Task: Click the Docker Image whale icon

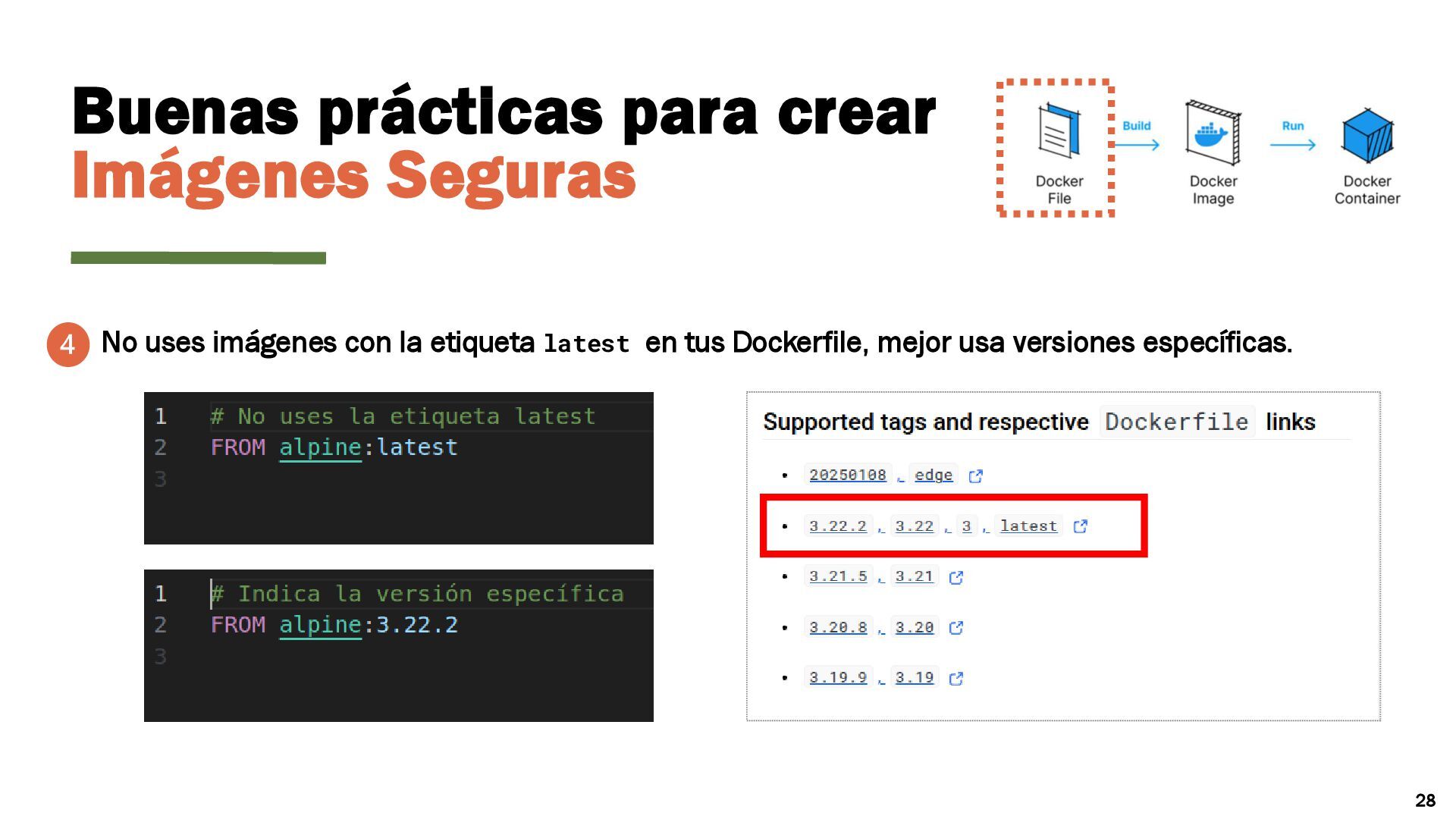Action: [1213, 133]
